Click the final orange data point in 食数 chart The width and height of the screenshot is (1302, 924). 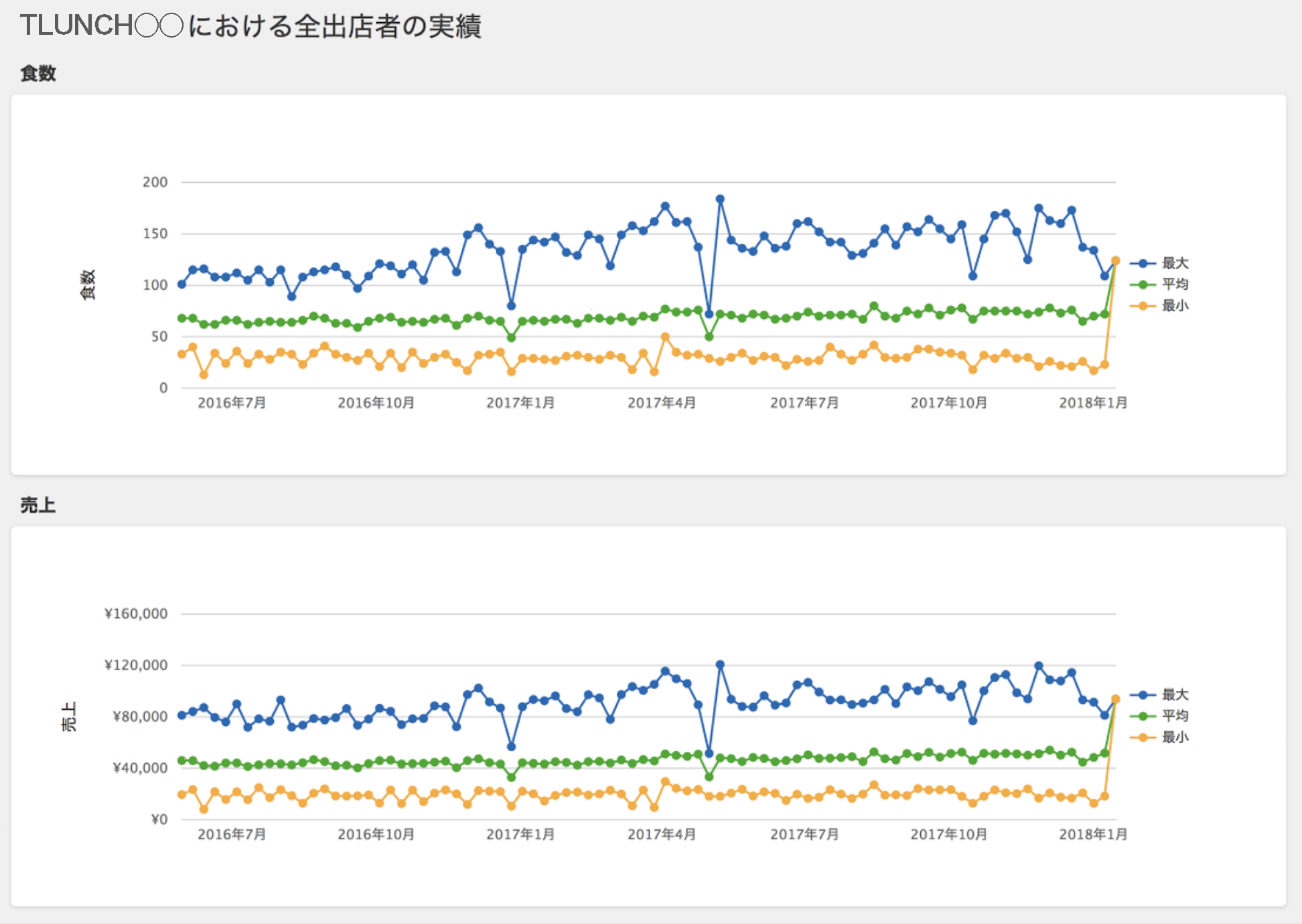1115,261
